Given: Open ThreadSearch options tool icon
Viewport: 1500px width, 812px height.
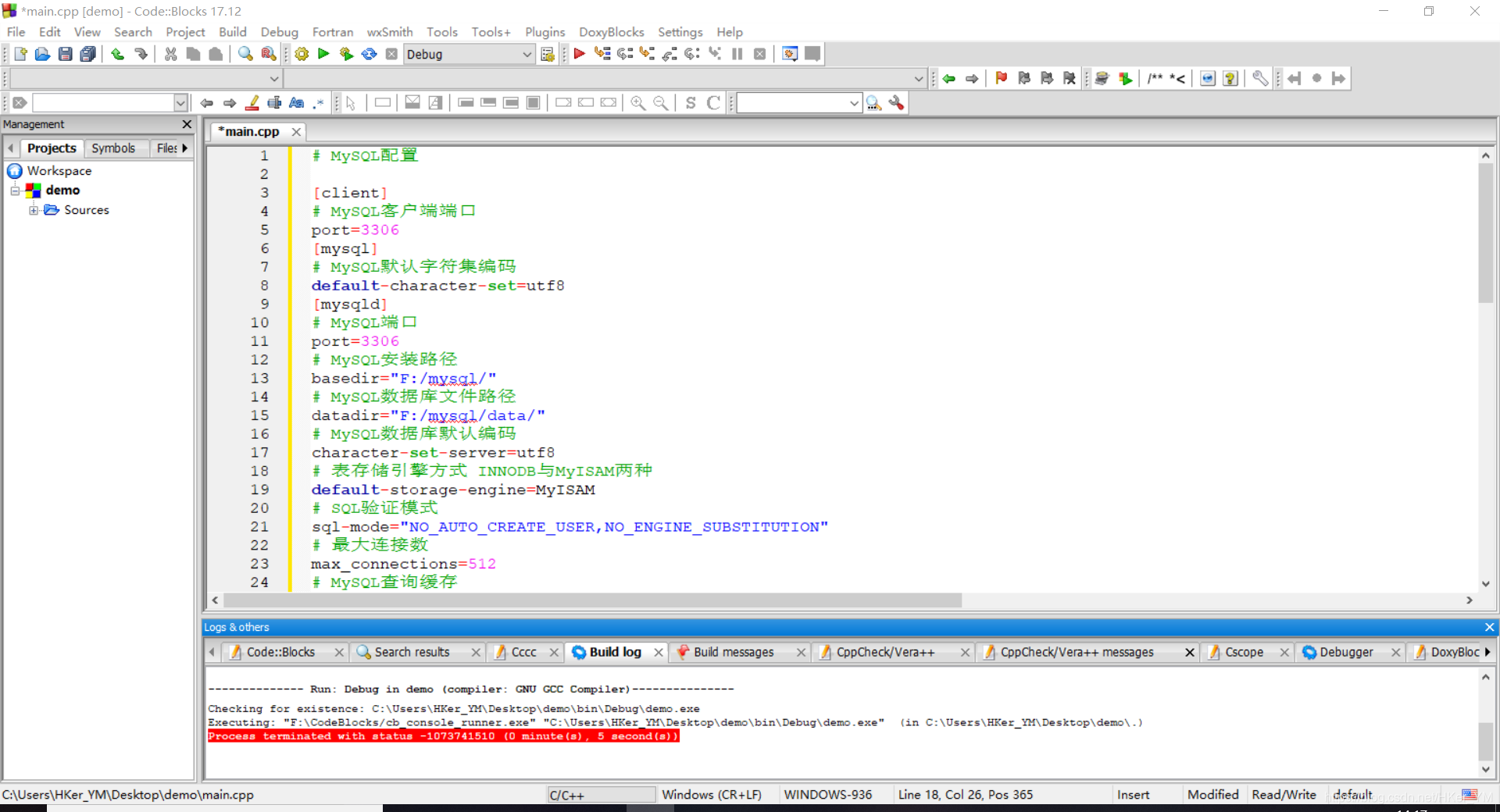Looking at the screenshot, I should coord(897,102).
